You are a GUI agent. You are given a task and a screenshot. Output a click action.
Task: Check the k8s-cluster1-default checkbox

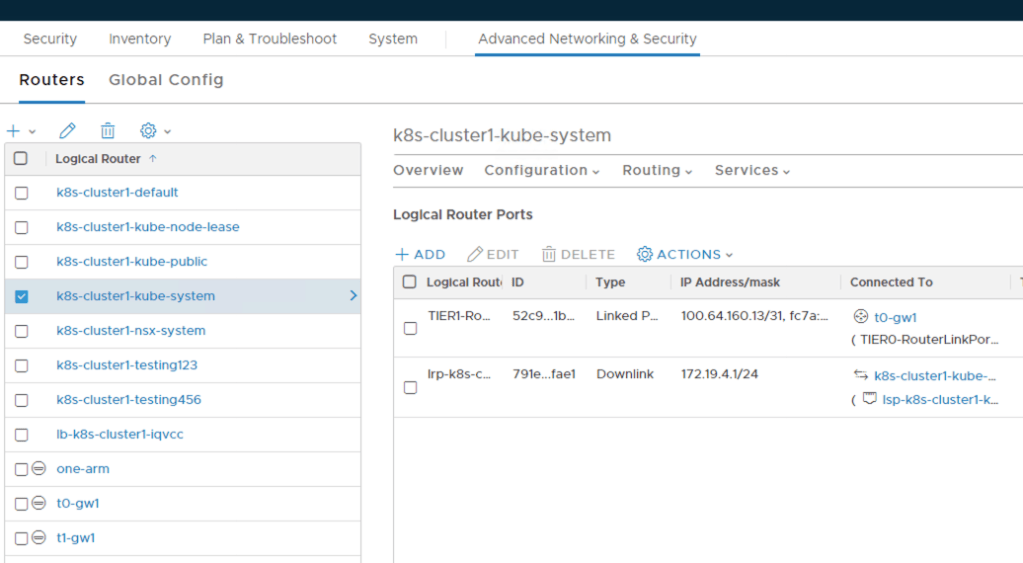21,193
